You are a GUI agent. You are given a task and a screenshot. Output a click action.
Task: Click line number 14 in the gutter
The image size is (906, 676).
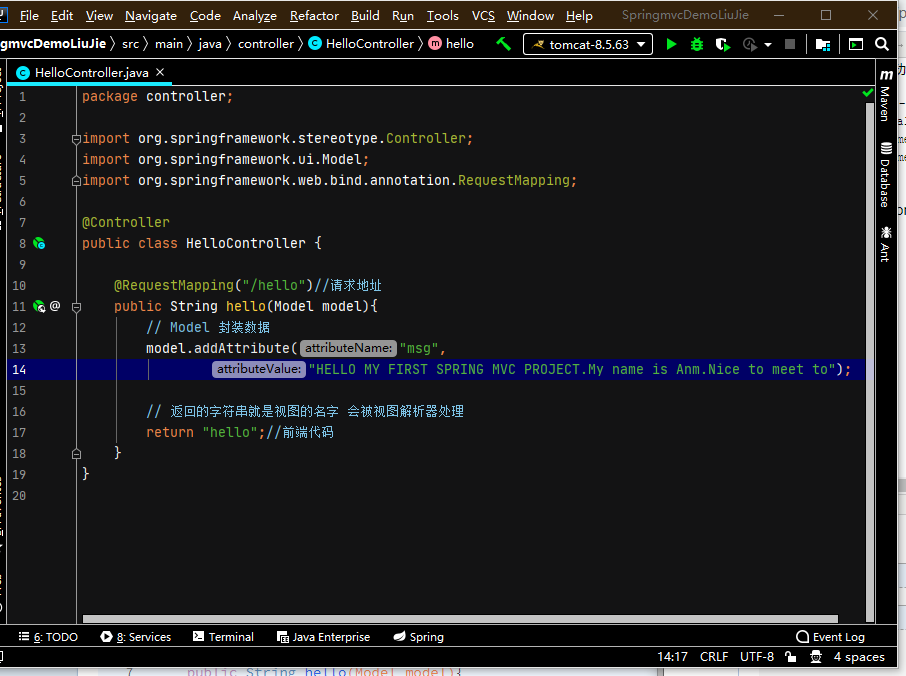point(19,369)
